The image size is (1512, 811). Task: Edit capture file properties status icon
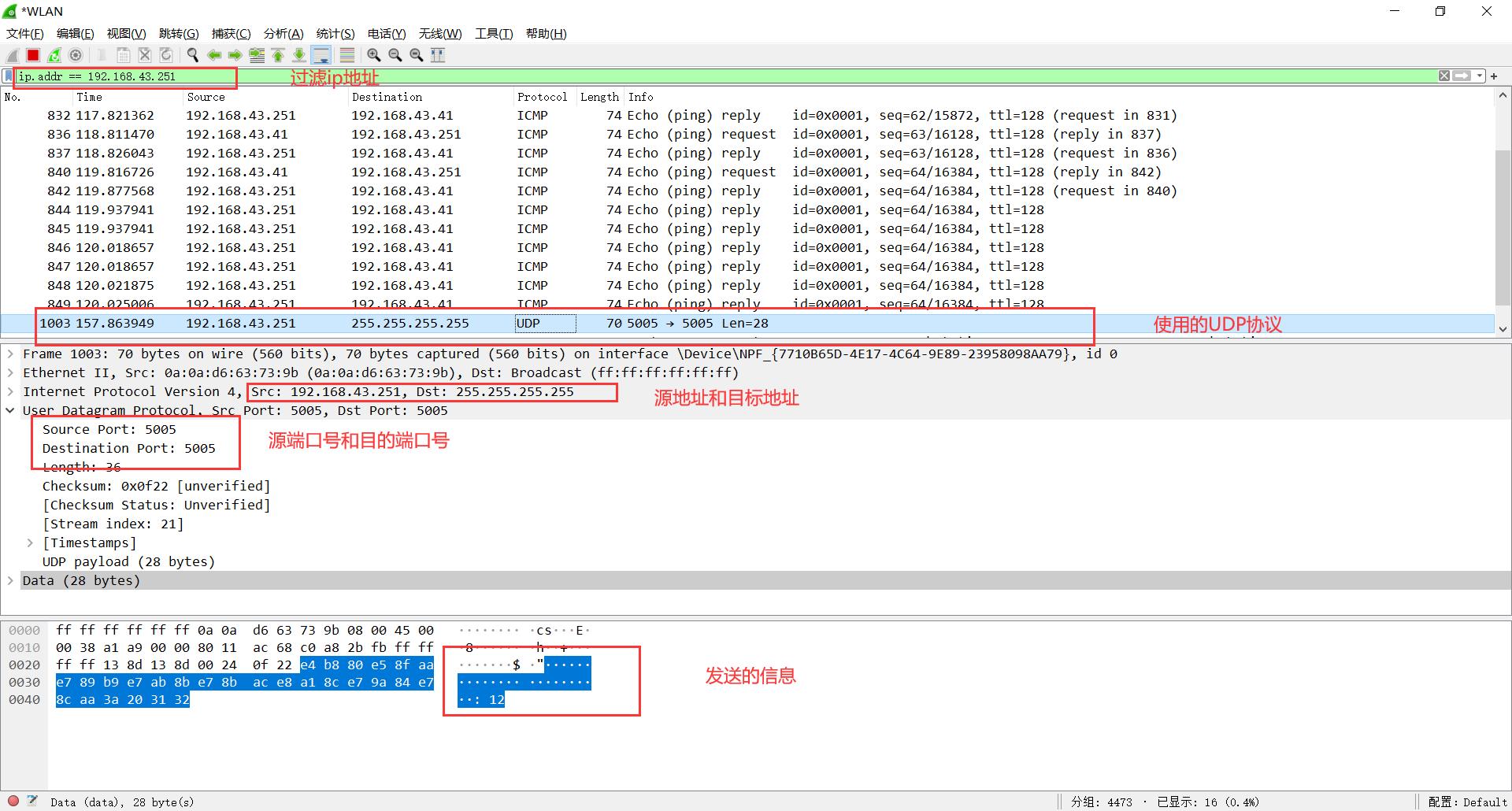click(32, 802)
